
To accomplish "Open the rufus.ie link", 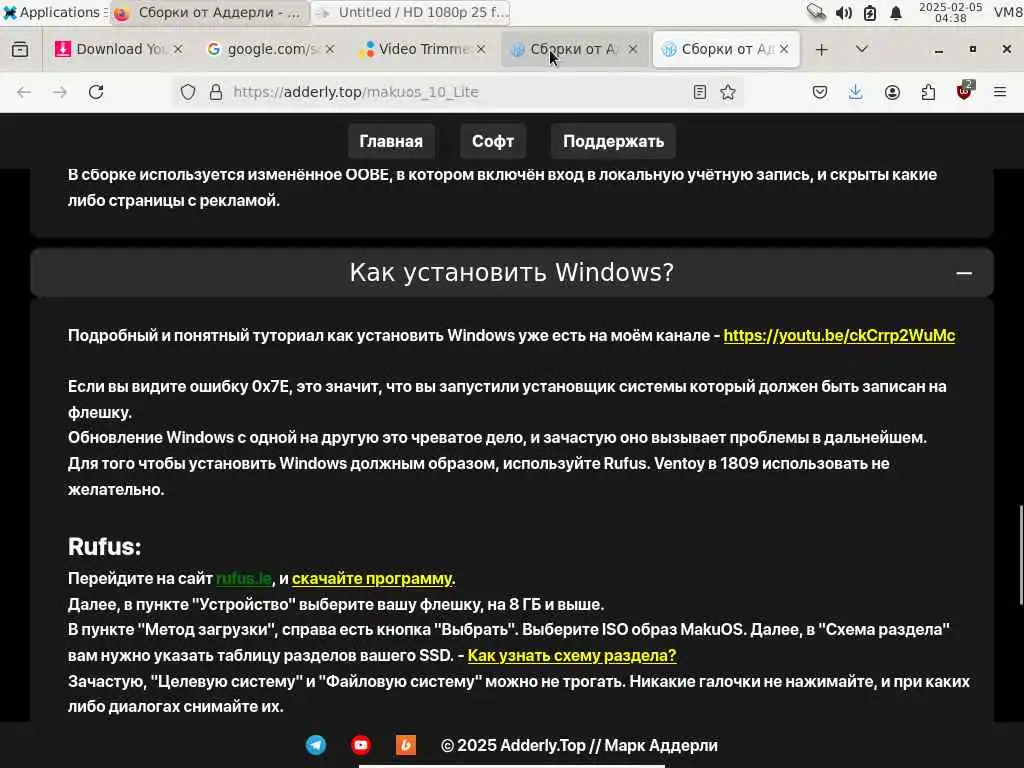I will (244, 579).
